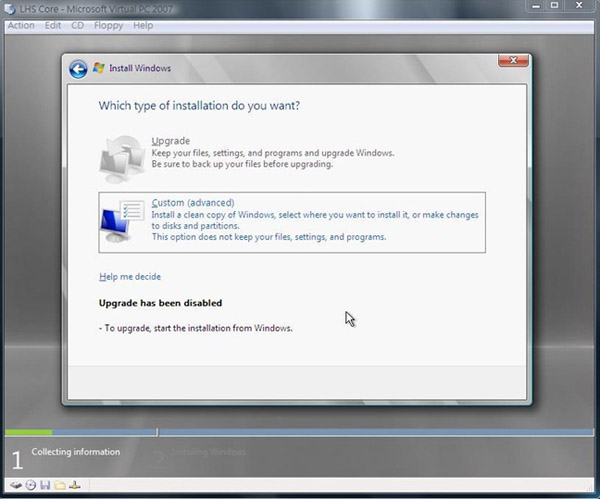Click the back arrow in Install Windows
Screen dimensions: 600x499
pos(78,68)
